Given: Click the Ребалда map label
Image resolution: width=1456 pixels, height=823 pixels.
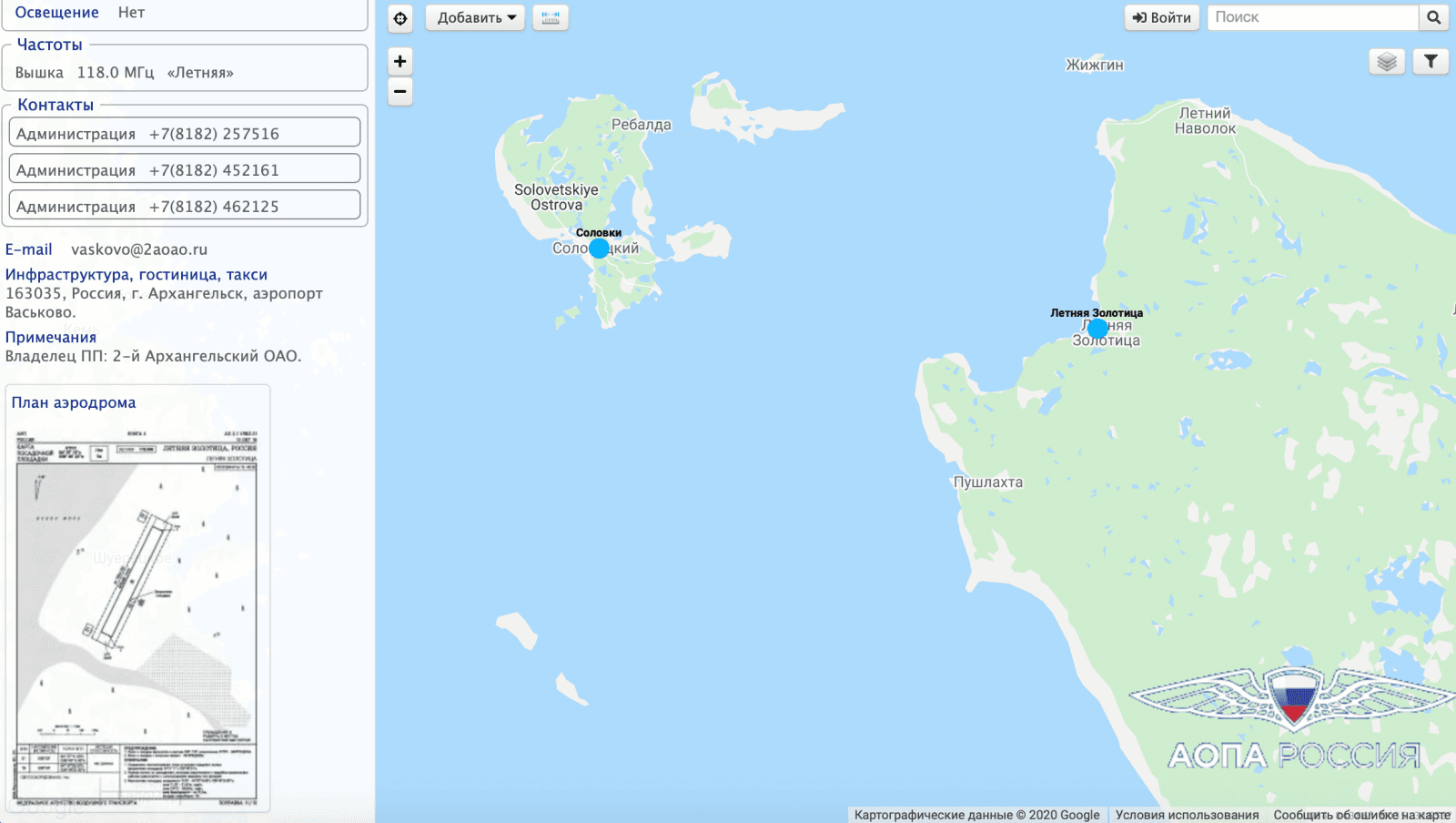Looking at the screenshot, I should coord(642,125).
